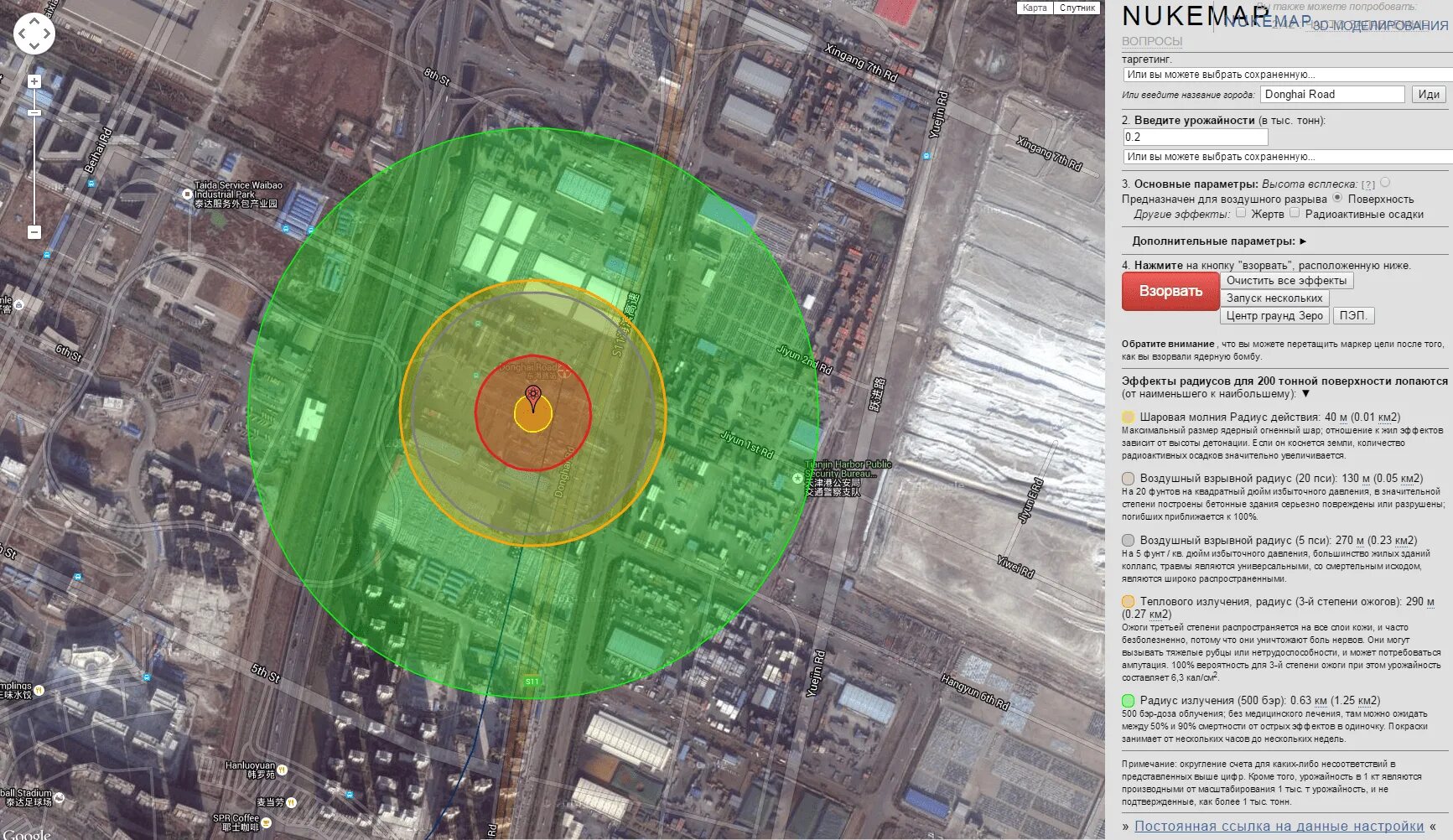
Task: Click the Hanluoyuan restaurant marker
Action: [x=282, y=770]
